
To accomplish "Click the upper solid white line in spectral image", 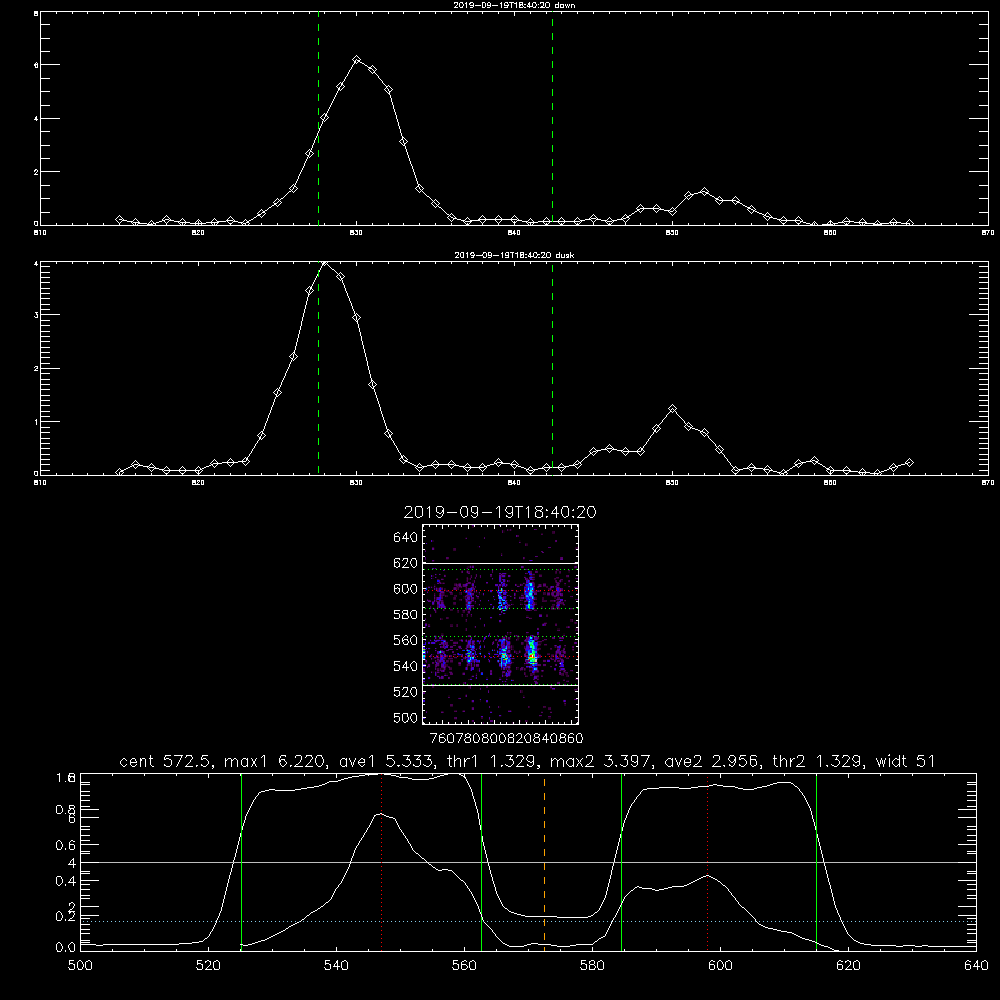I will 500,563.
